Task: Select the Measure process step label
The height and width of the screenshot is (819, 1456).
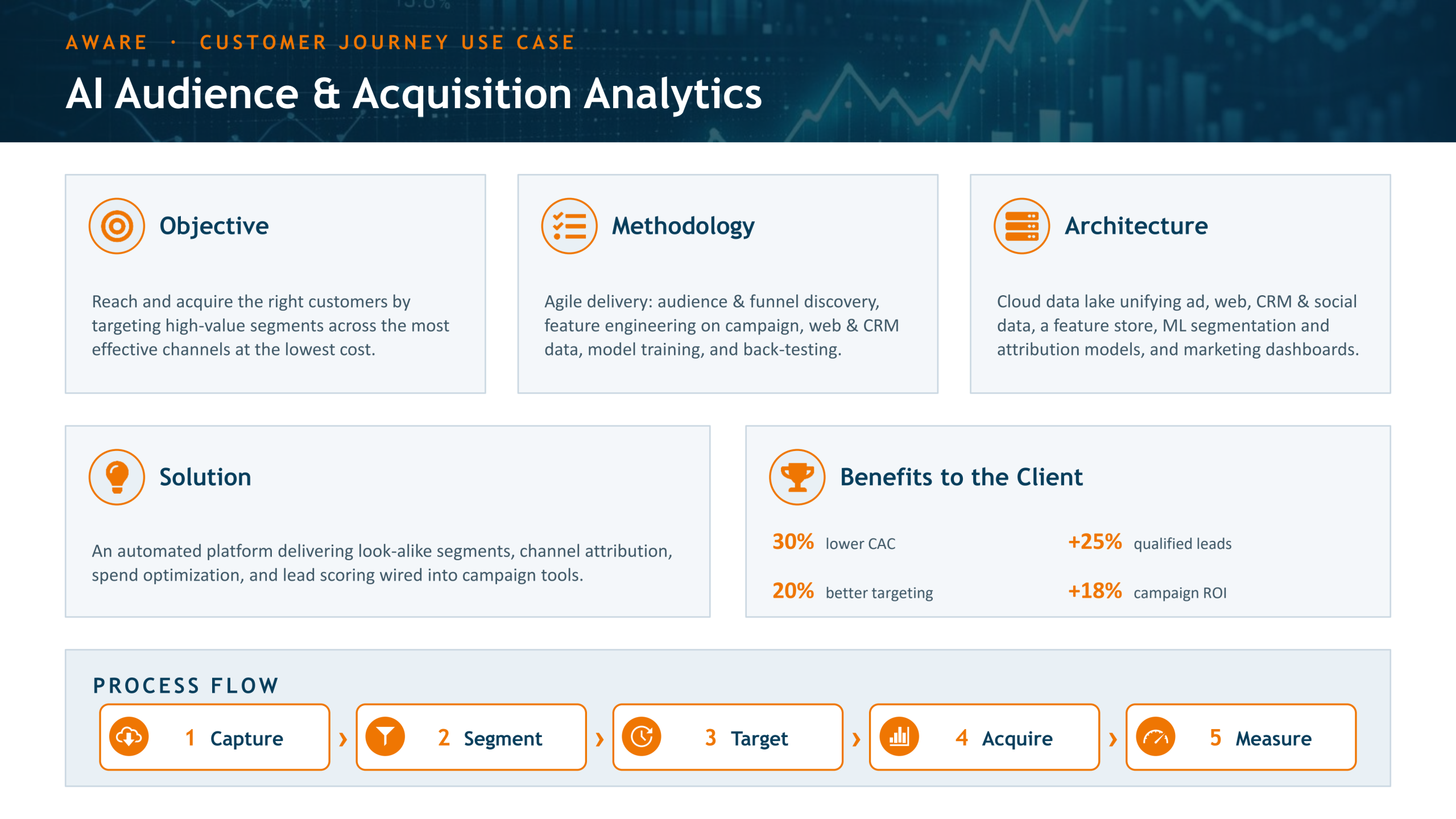Action: pyautogui.click(x=1273, y=738)
